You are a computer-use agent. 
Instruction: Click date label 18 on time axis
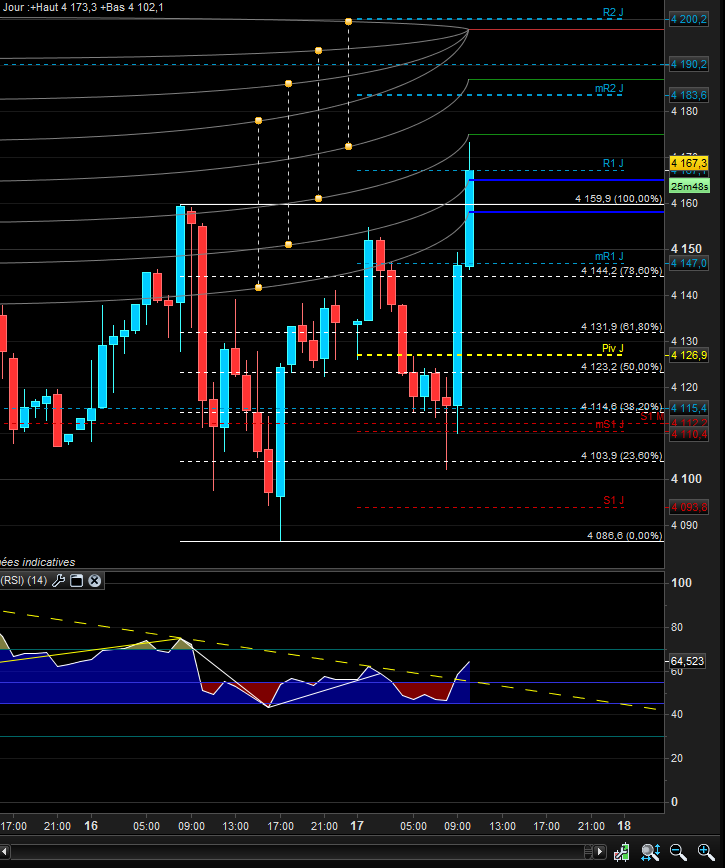tap(624, 826)
